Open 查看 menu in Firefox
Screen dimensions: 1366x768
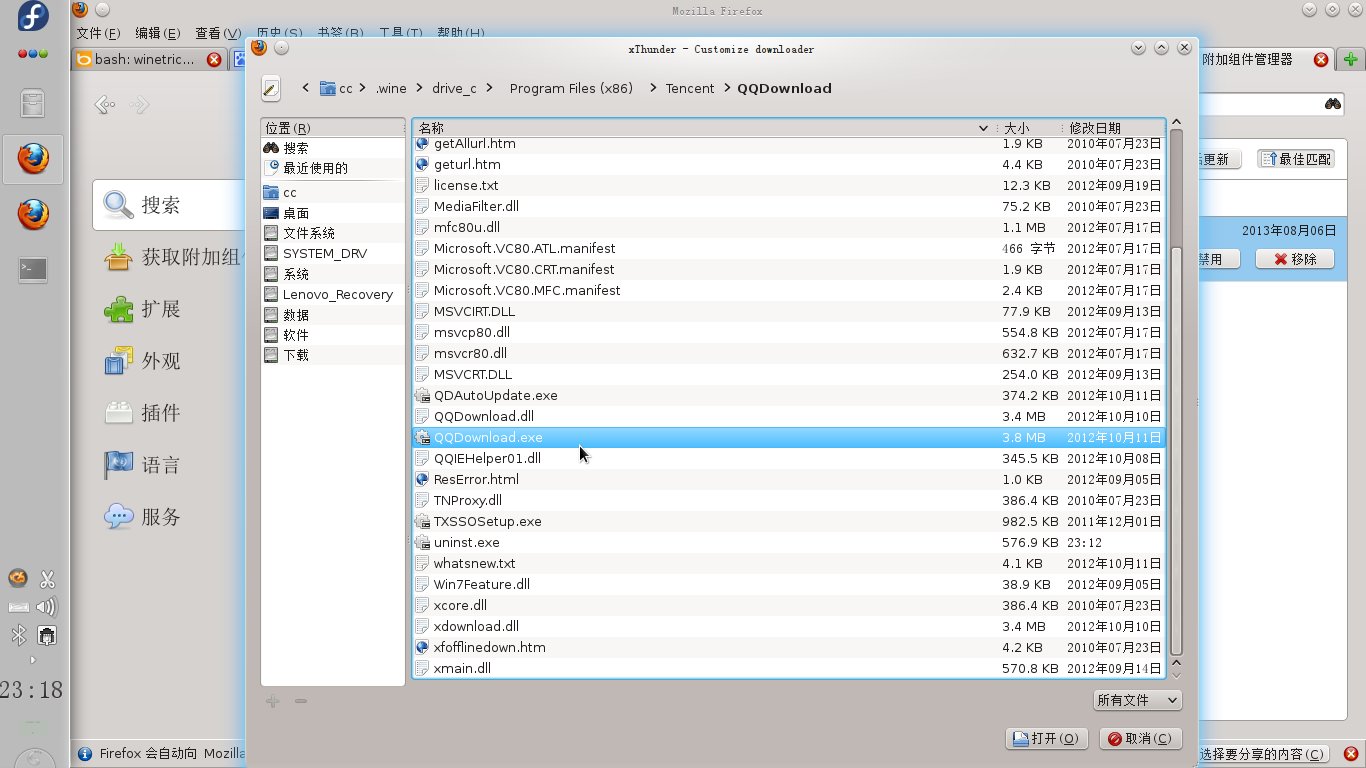pos(218,33)
